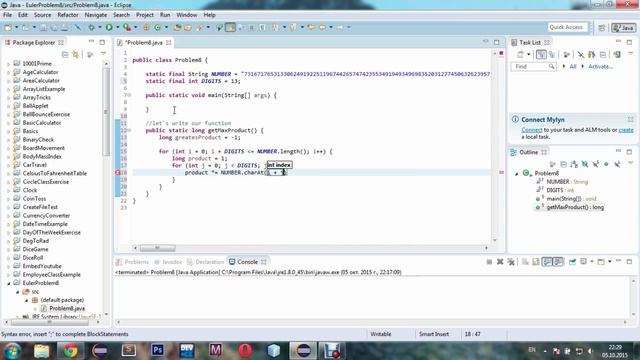Toggle Hide Local Types in Outline toolbar
The image size is (640, 360).
pos(617,164)
